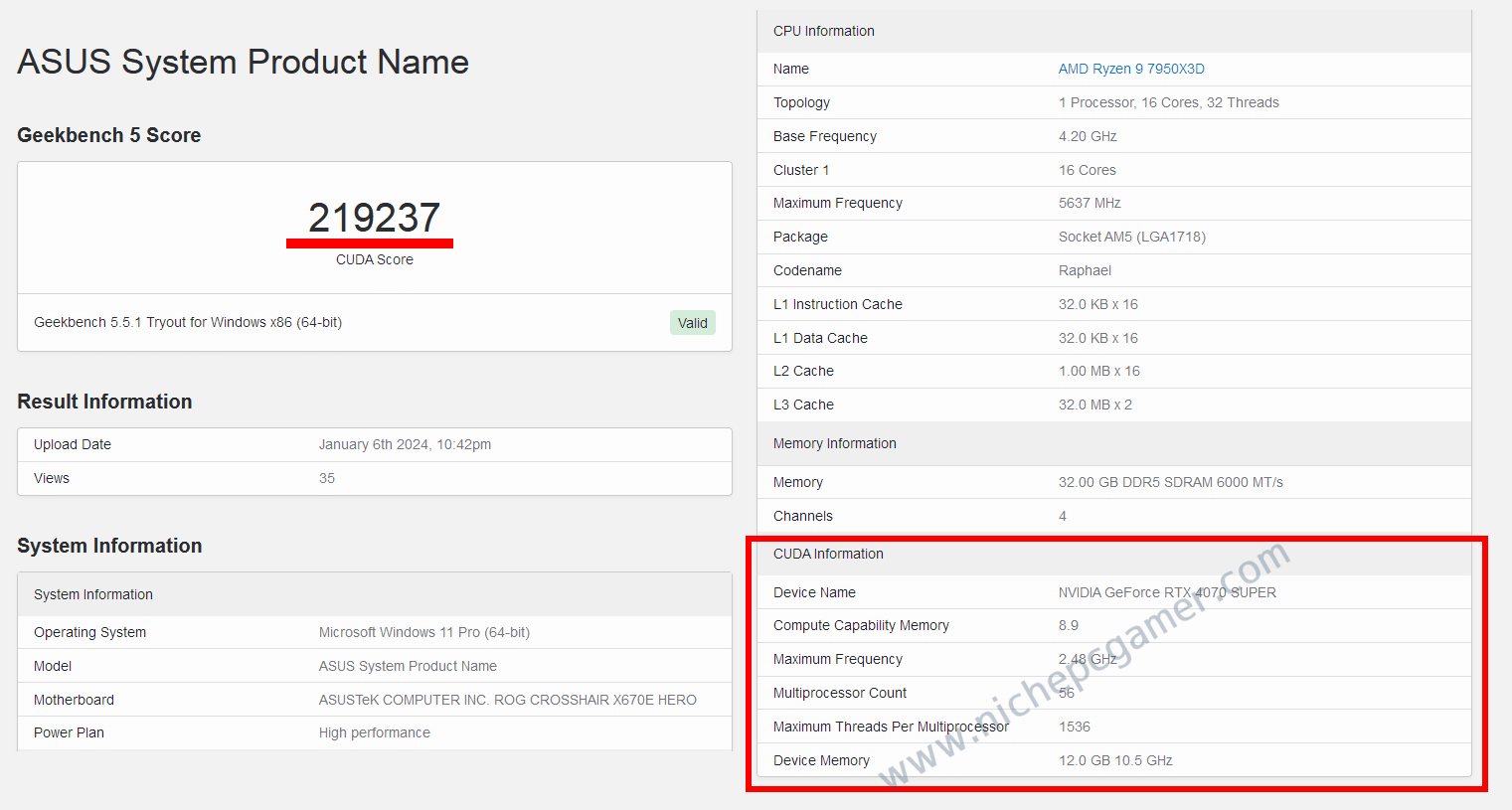Select the Device Memory value 12.0 GB 10.5 GHz

coord(1115,760)
